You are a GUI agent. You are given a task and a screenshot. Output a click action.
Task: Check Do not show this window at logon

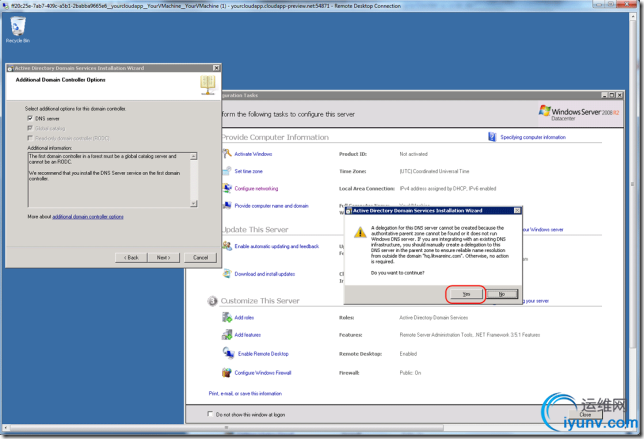click(x=210, y=414)
